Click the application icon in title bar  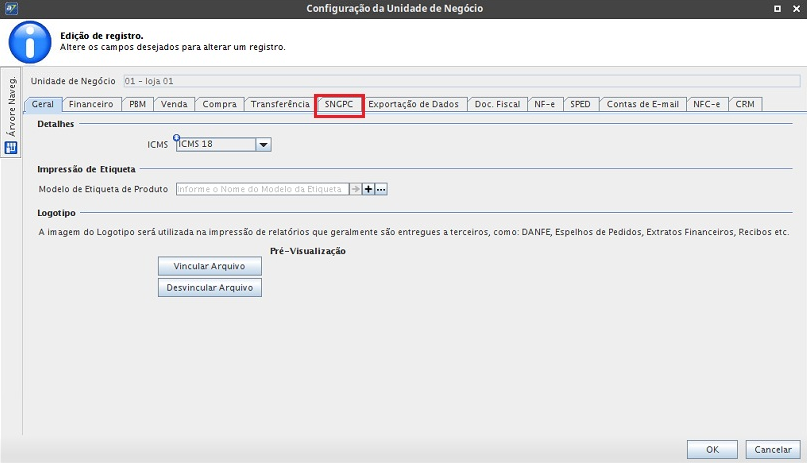tap(11, 8)
